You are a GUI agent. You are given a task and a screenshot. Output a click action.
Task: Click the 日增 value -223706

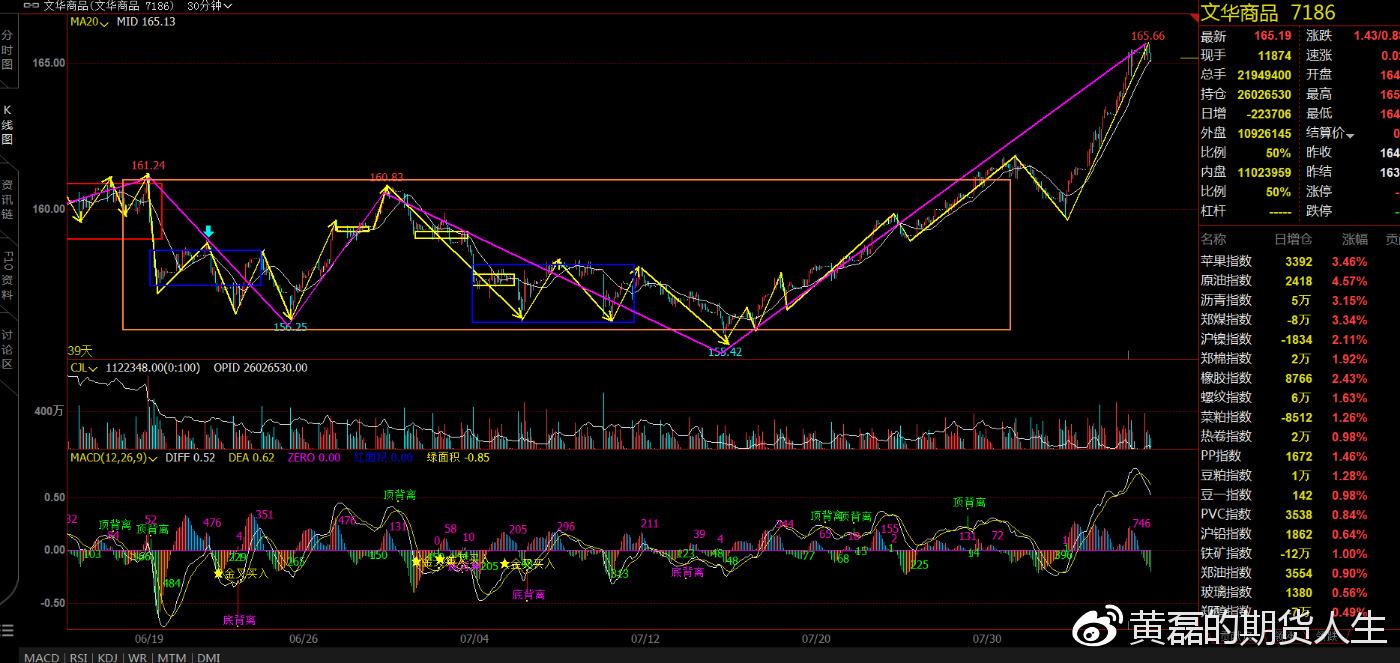coord(1267,114)
